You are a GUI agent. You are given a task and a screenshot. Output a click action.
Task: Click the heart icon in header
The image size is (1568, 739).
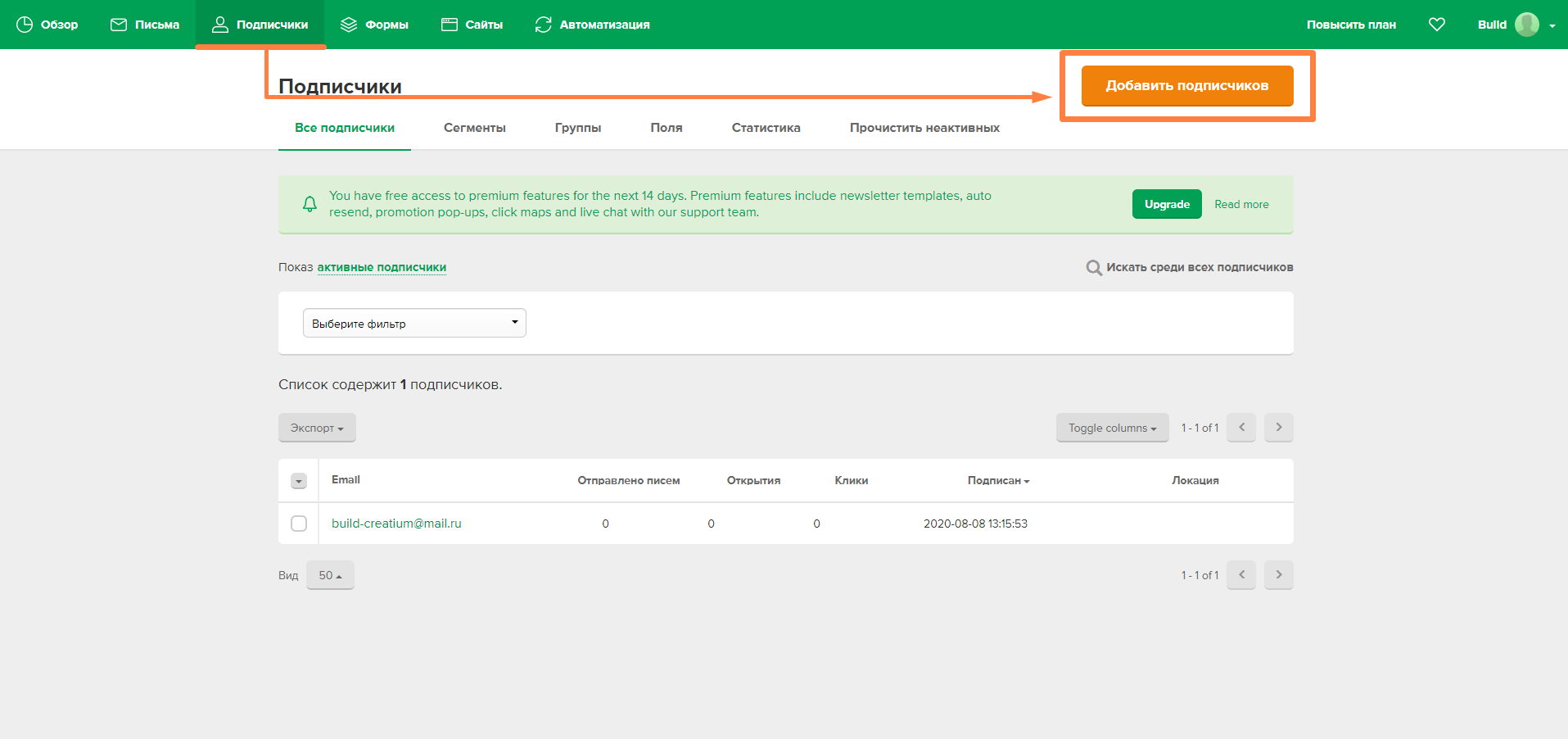click(1437, 25)
